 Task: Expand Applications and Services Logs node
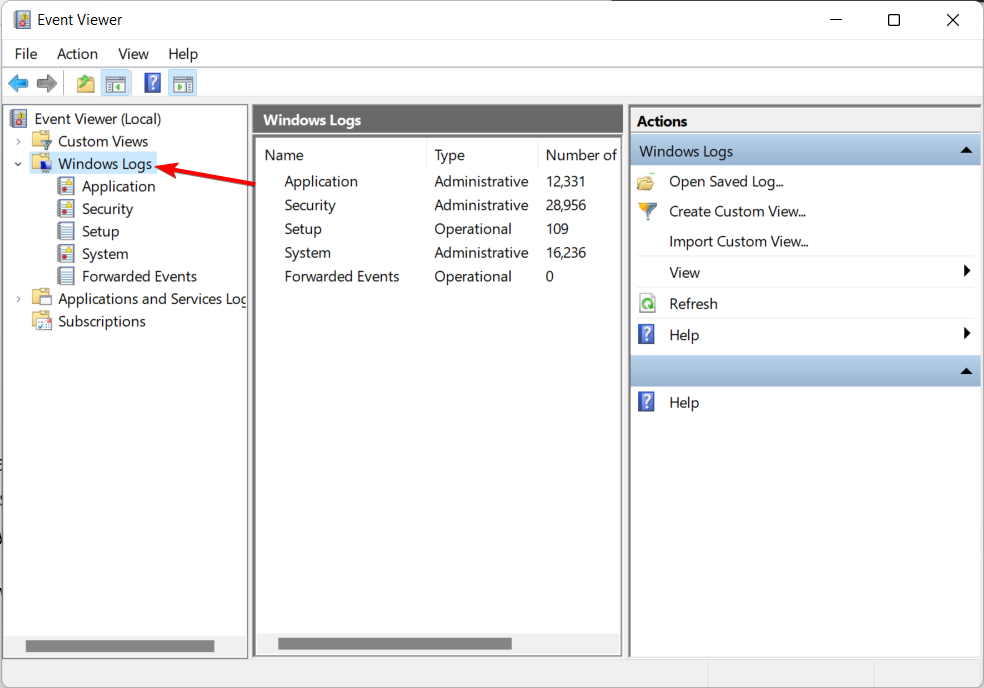click(x=18, y=299)
